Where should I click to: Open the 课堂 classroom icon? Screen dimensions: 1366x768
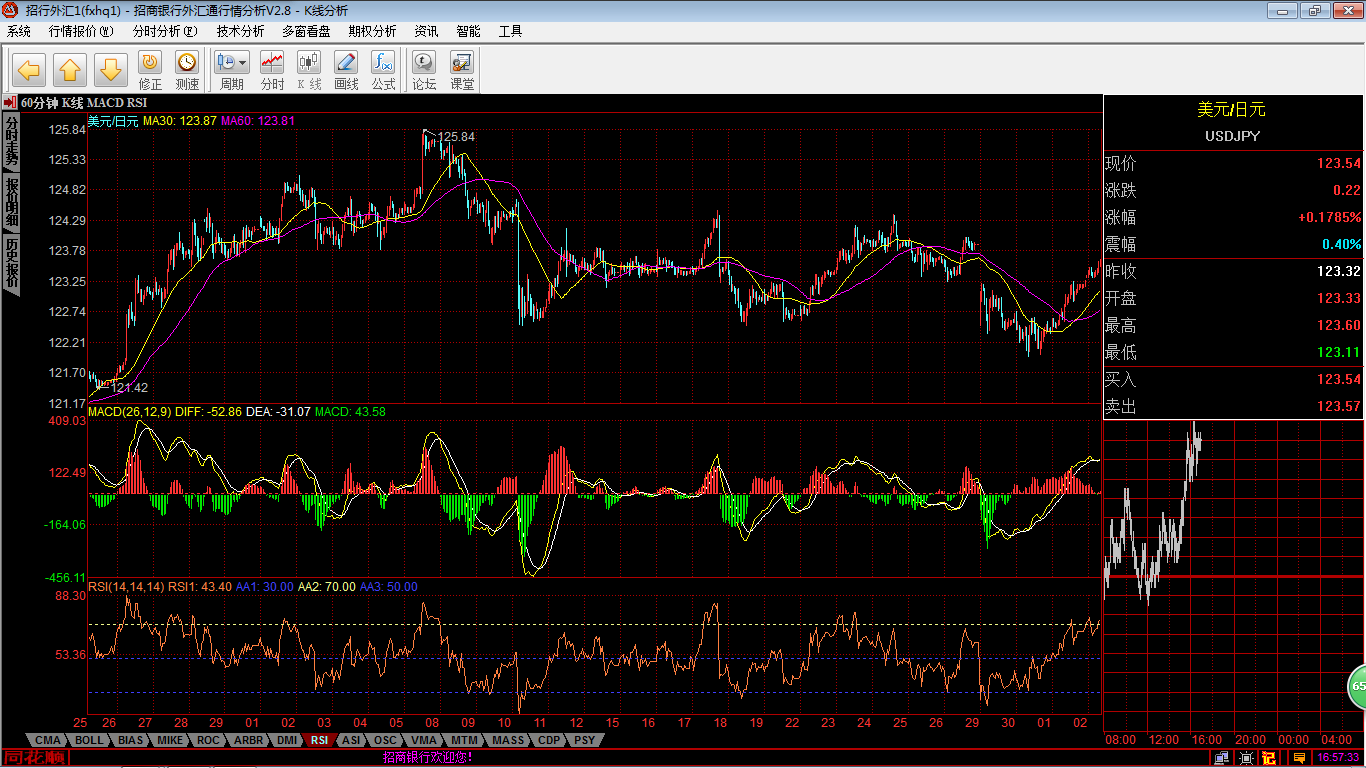pyautogui.click(x=462, y=71)
